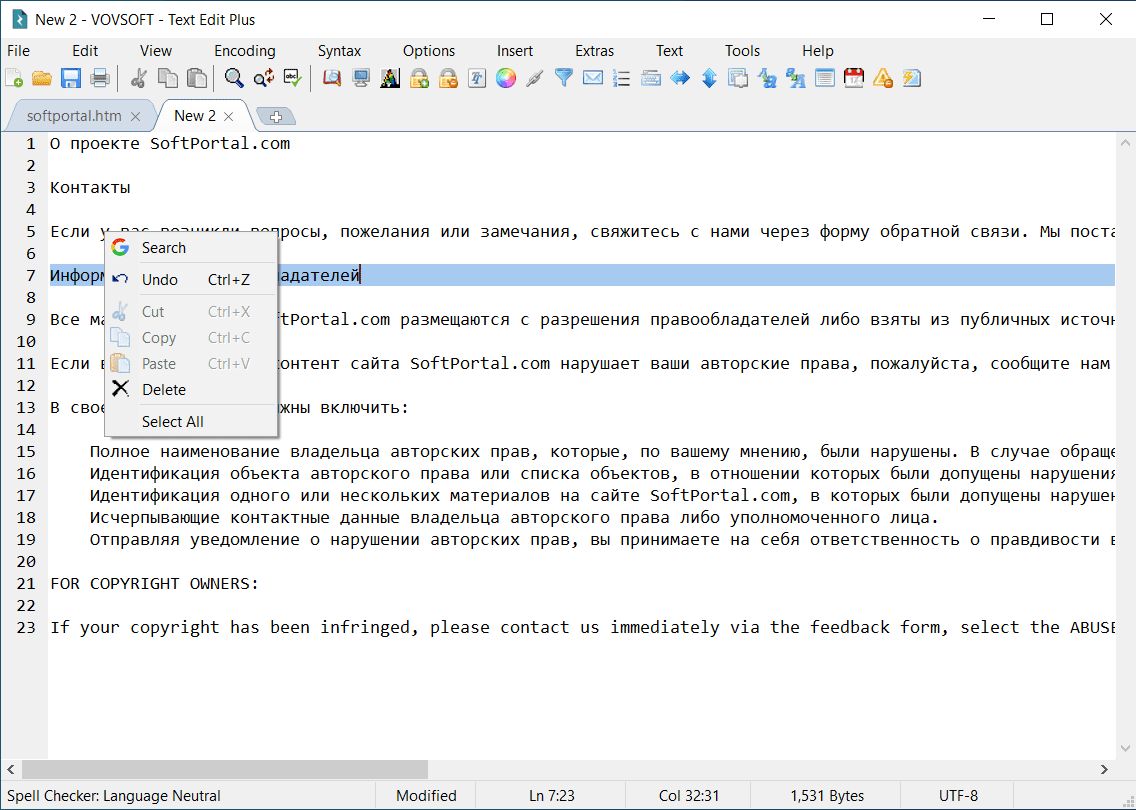Open the Text menu

(x=669, y=51)
